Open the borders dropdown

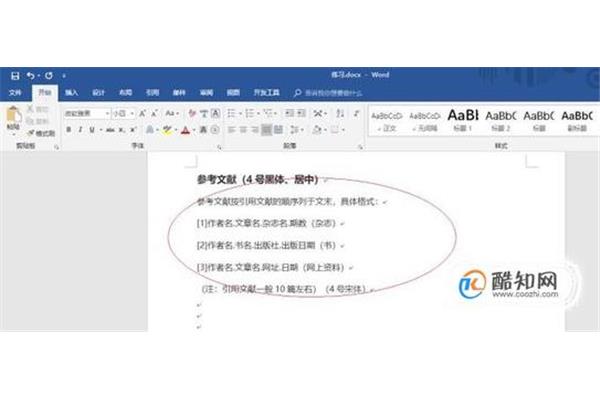tap(343, 131)
